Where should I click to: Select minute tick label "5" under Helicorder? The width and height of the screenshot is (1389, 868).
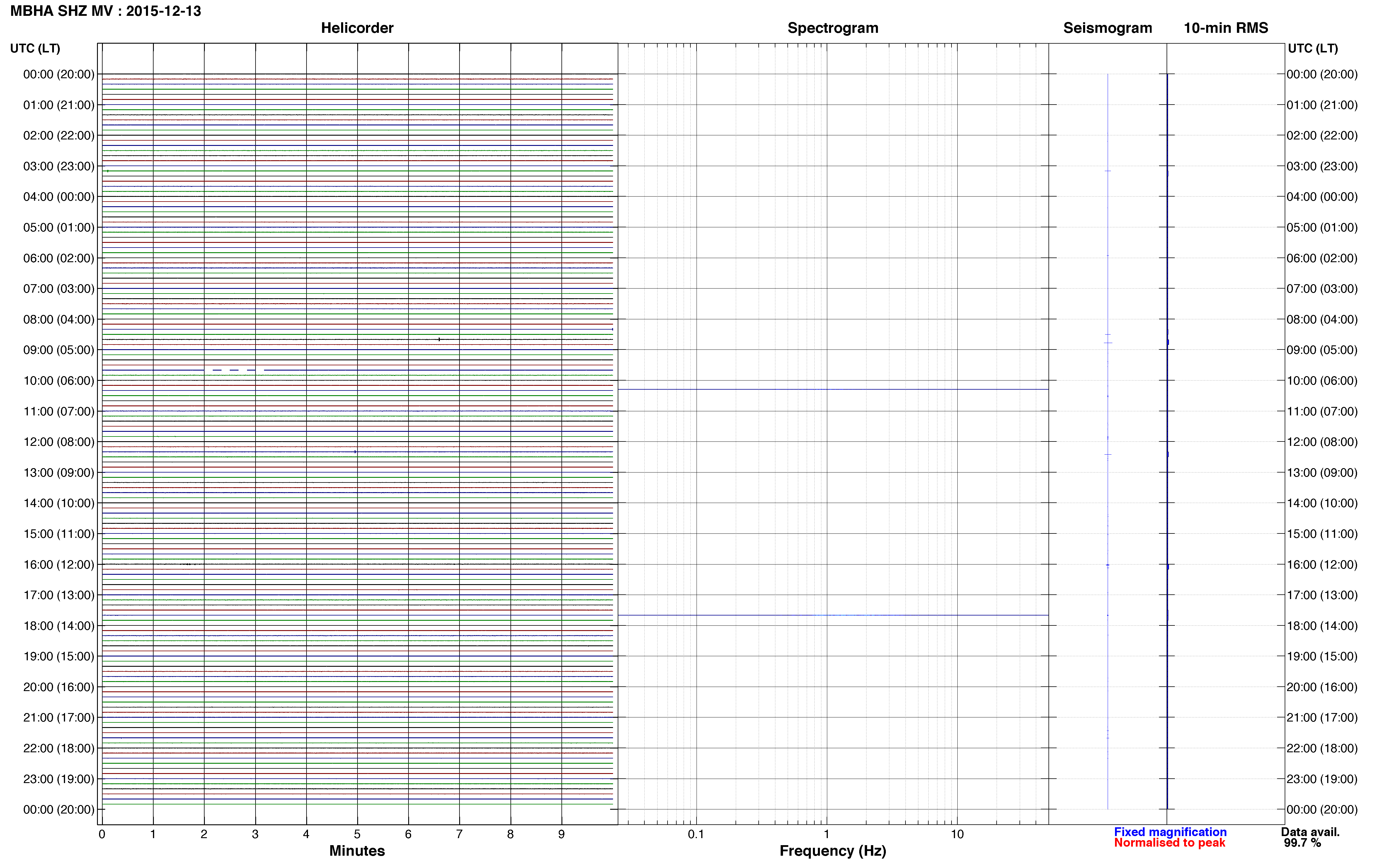[x=357, y=834]
